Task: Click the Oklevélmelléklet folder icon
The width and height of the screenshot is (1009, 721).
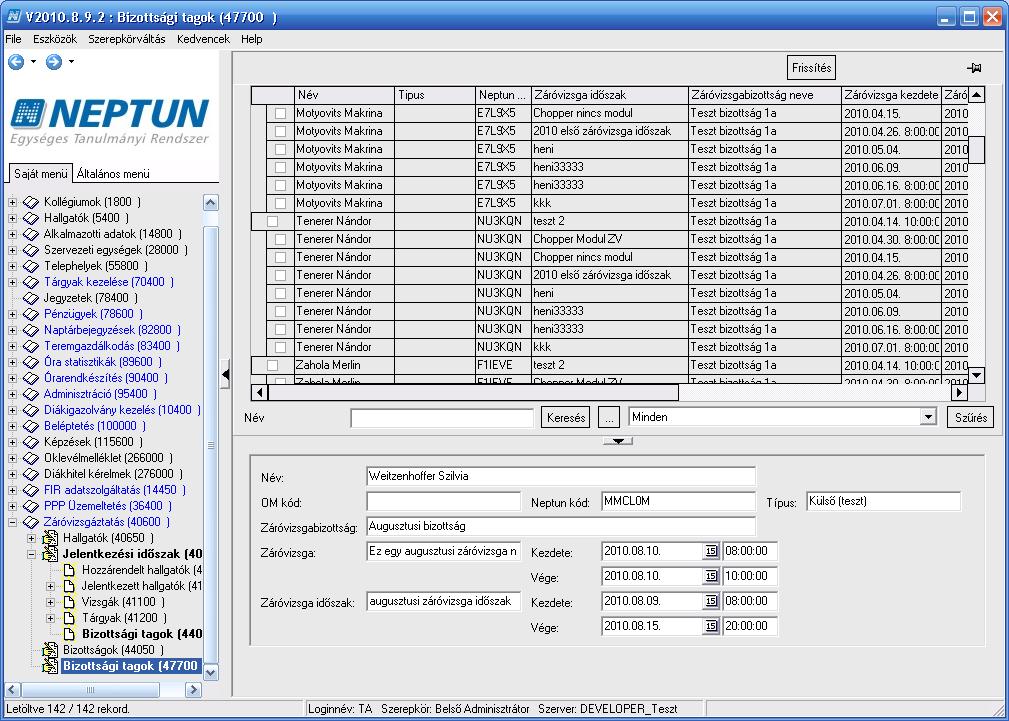Action: click(31, 458)
